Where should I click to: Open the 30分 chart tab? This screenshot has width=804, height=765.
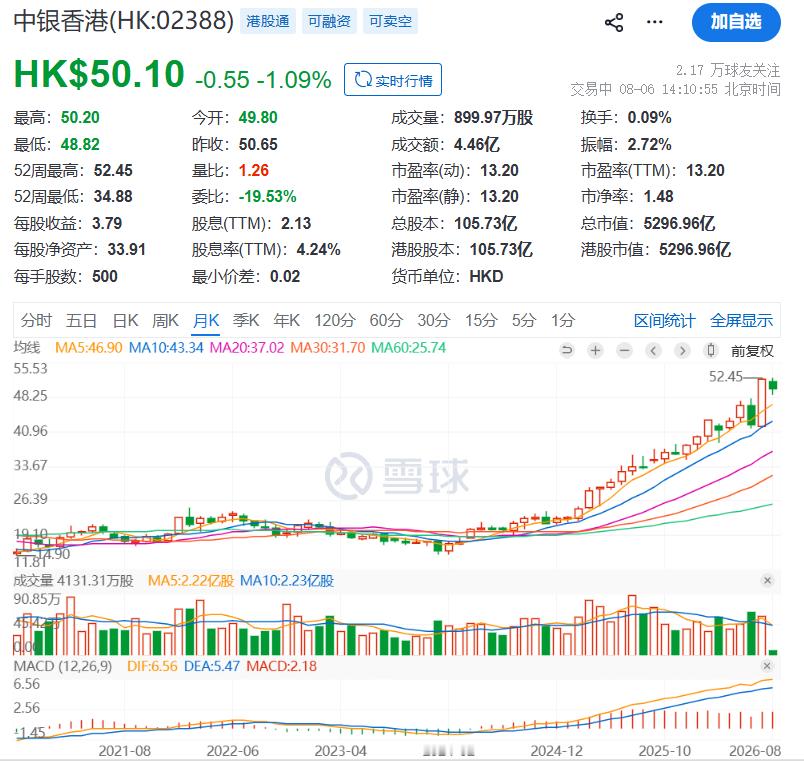click(434, 320)
